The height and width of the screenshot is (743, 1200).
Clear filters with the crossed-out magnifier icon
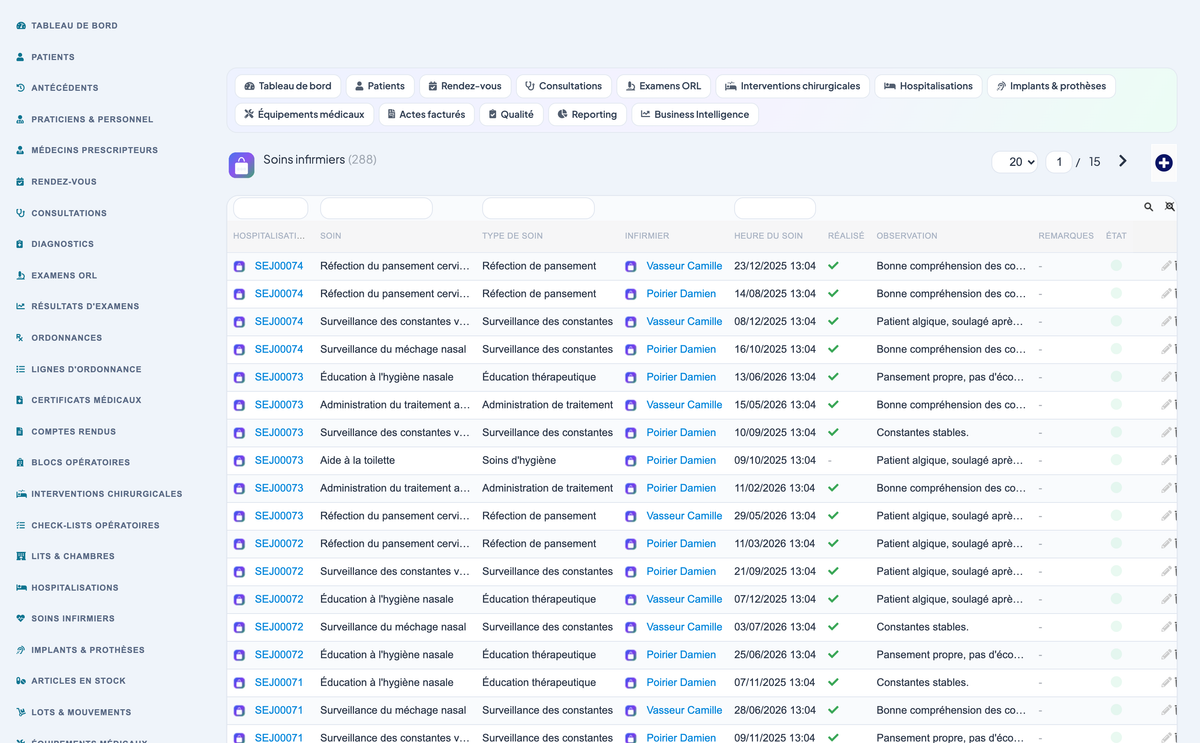point(1170,207)
